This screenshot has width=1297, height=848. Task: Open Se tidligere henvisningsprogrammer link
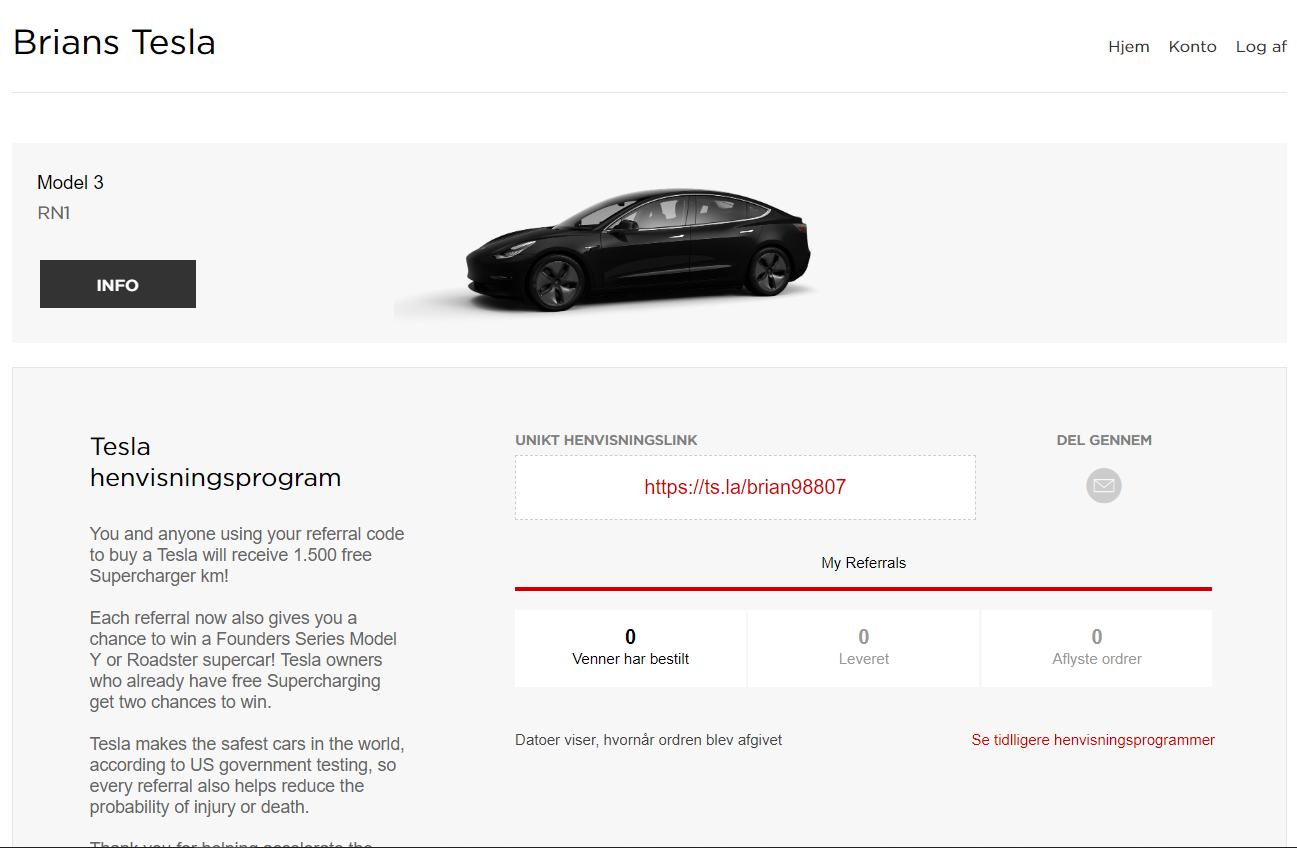click(1093, 740)
